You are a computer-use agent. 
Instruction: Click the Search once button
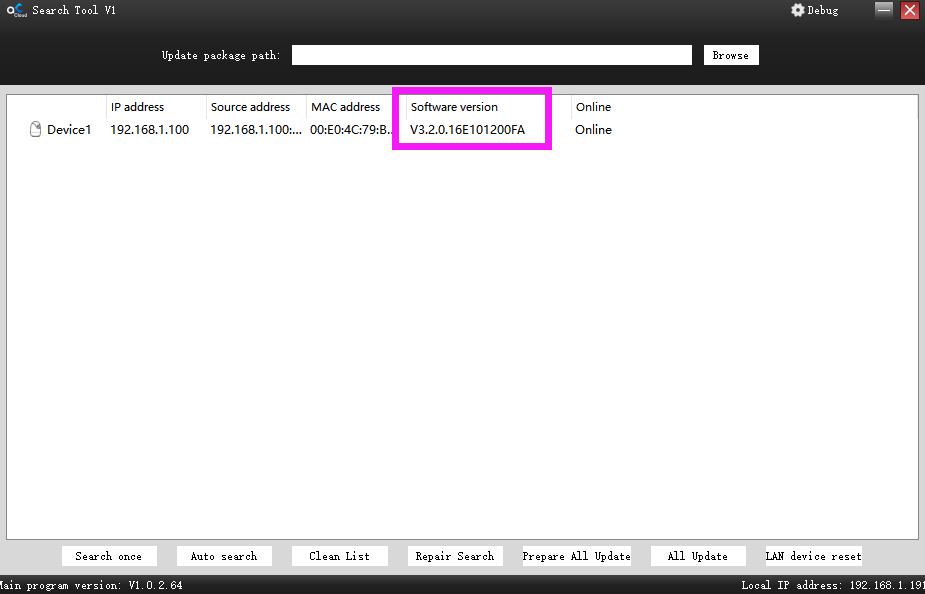point(109,556)
